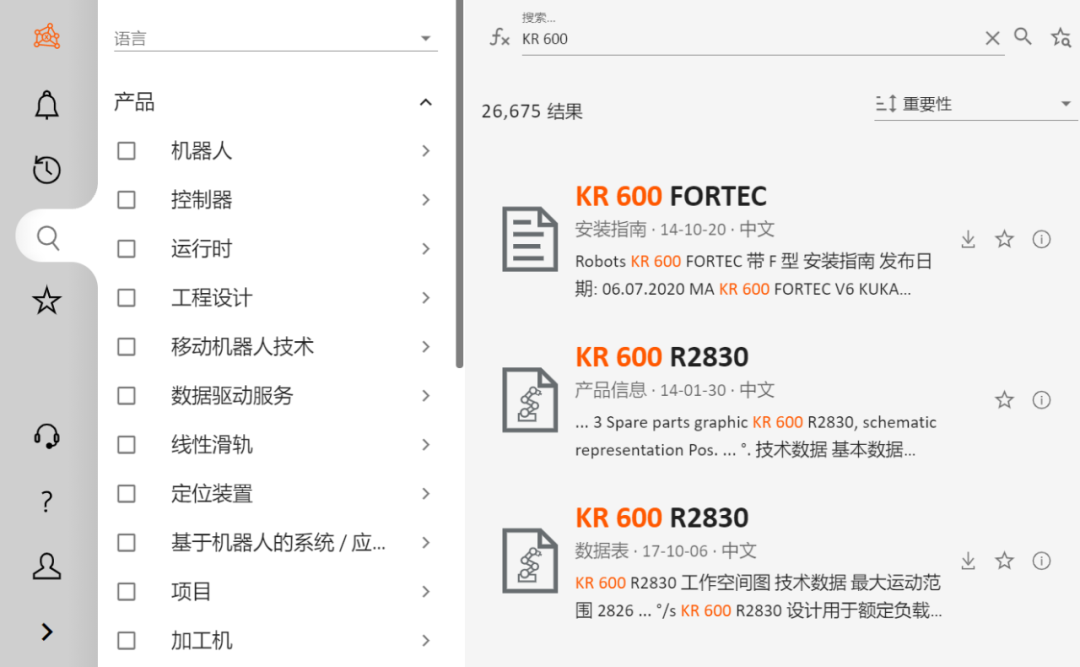Show info for KR 600 FORTEC result
1080x667 pixels.
click(x=1041, y=239)
